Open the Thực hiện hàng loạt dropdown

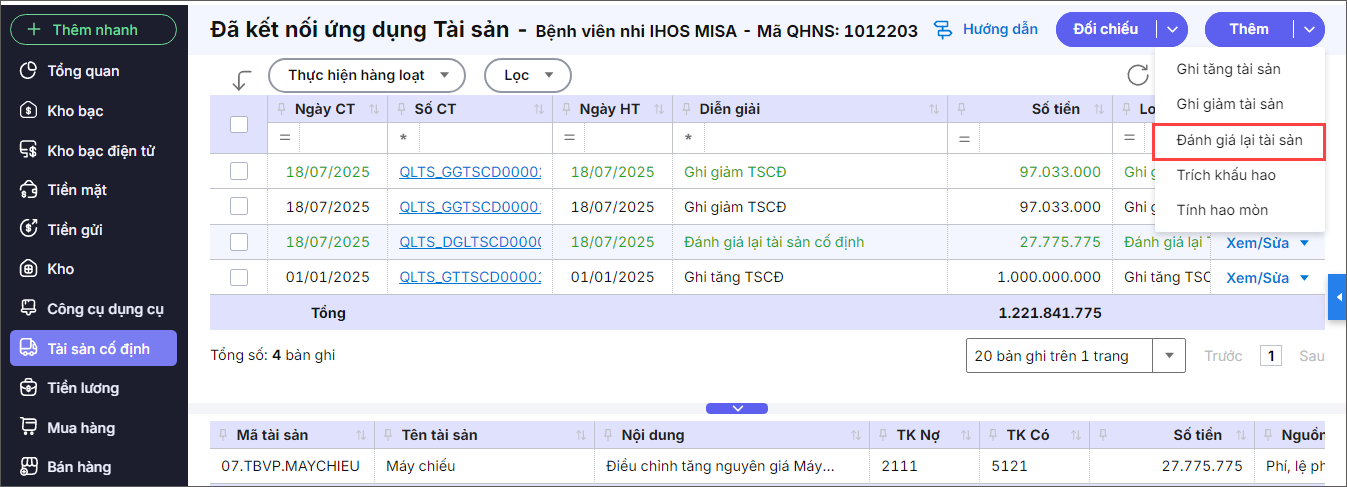[x=367, y=75]
